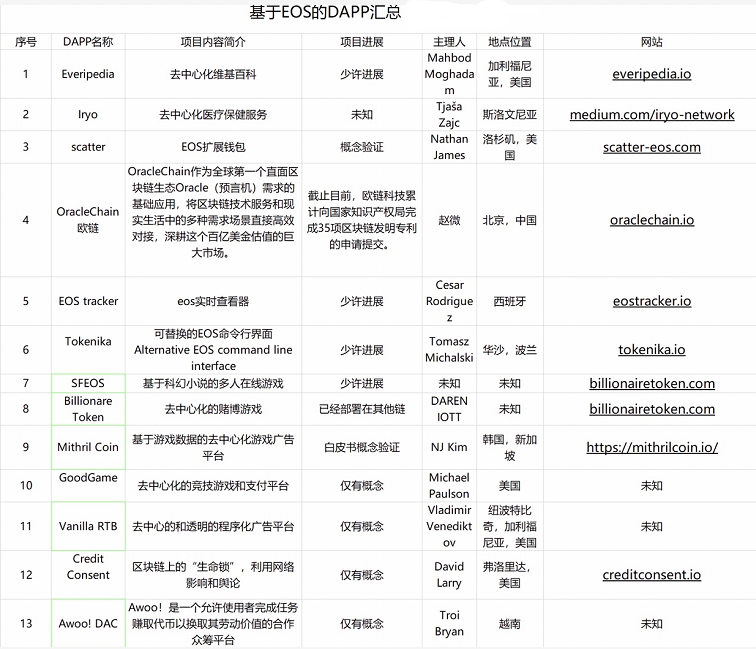The height and width of the screenshot is (649, 756).
Task: Click the 已经部署在其他链 cell
Action: pyautogui.click(x=362, y=409)
